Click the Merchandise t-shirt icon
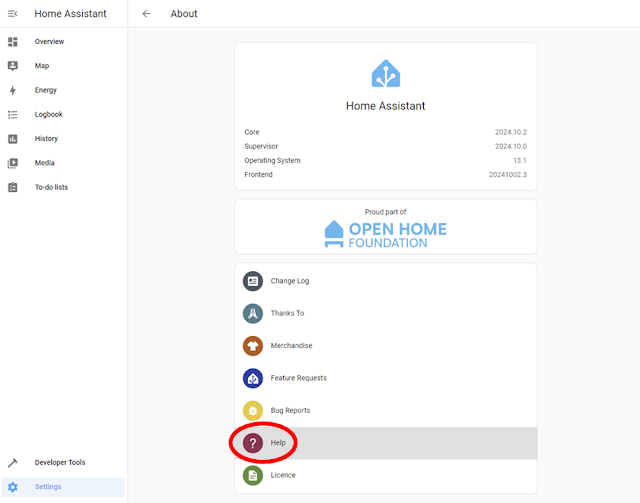 pos(253,346)
